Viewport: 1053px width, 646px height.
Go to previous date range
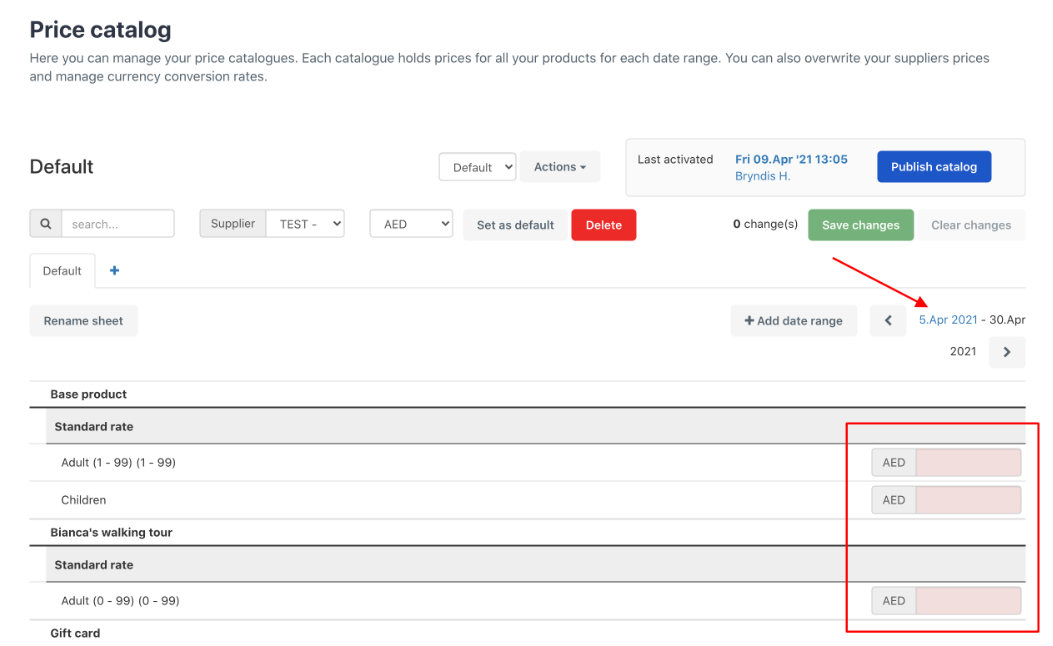coord(888,320)
